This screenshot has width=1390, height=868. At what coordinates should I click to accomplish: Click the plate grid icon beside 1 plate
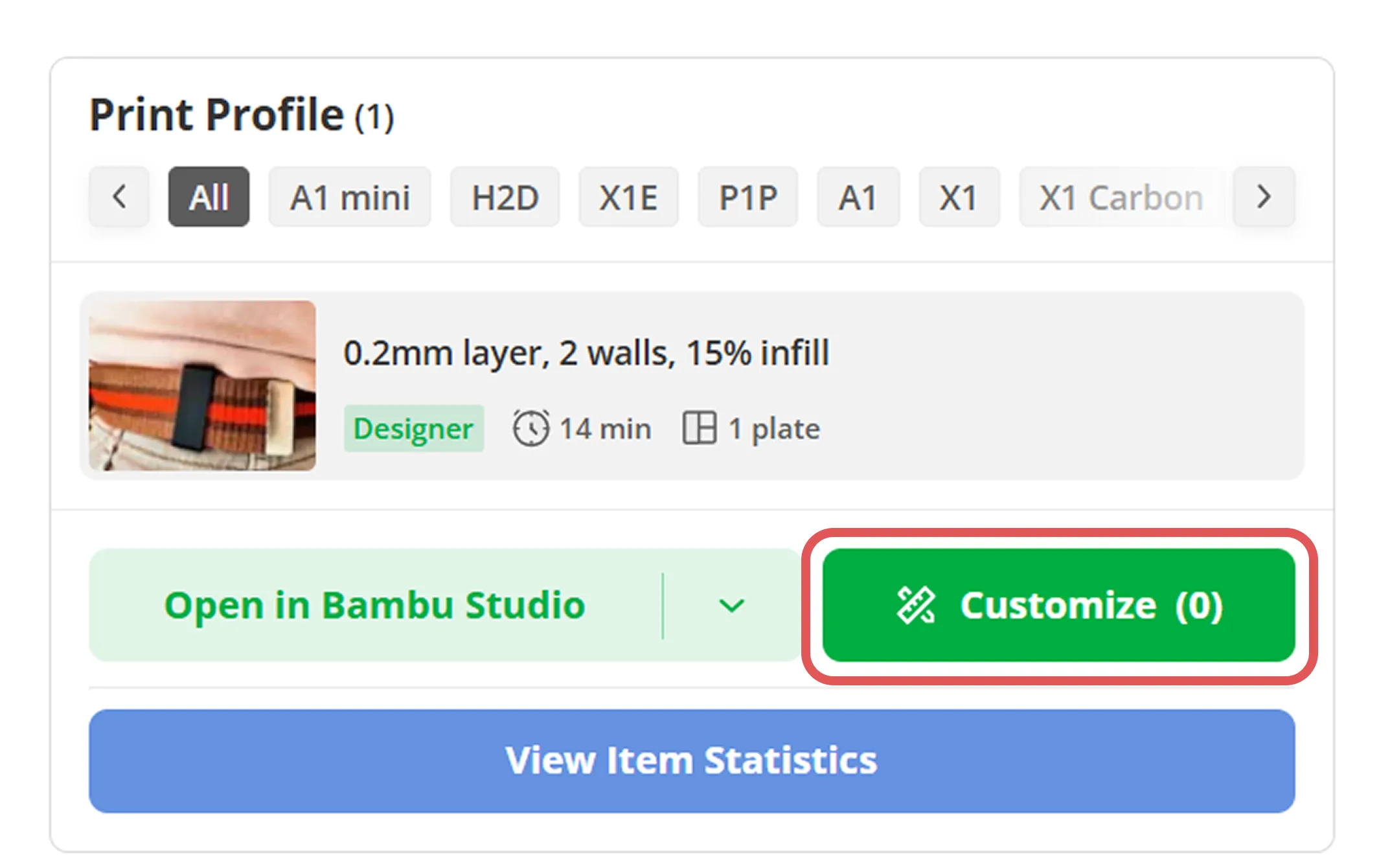pyautogui.click(x=699, y=428)
